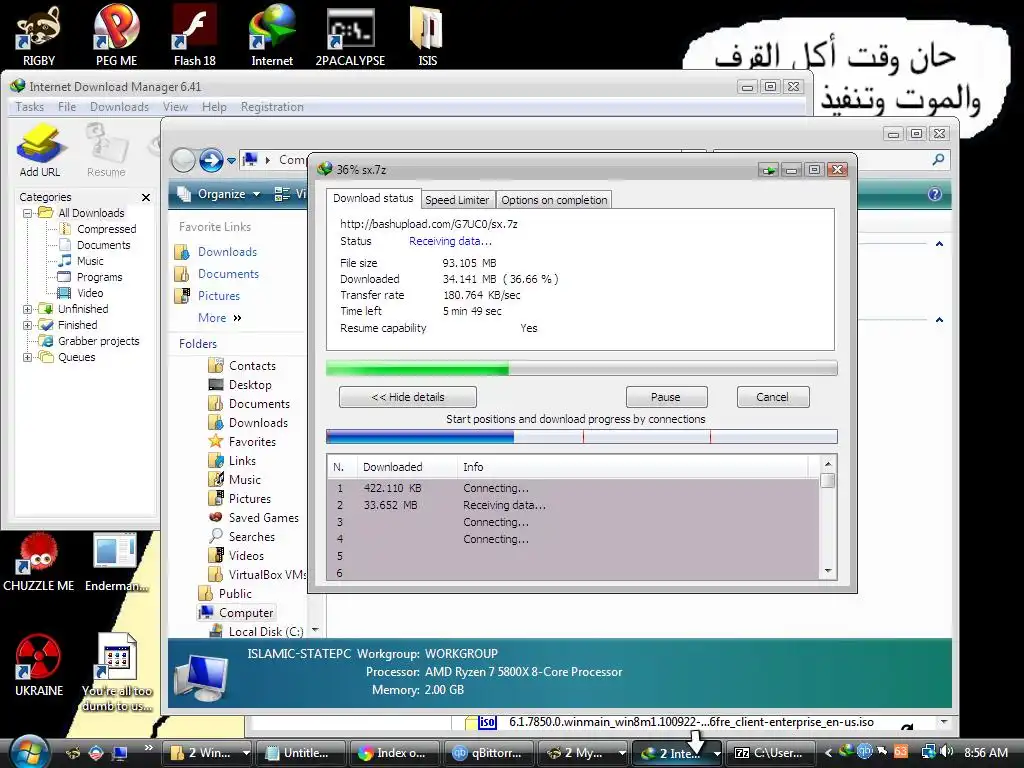Screen dimensions: 1024x768
Task: Open Pictures under Favorite Links
Action: point(219,296)
